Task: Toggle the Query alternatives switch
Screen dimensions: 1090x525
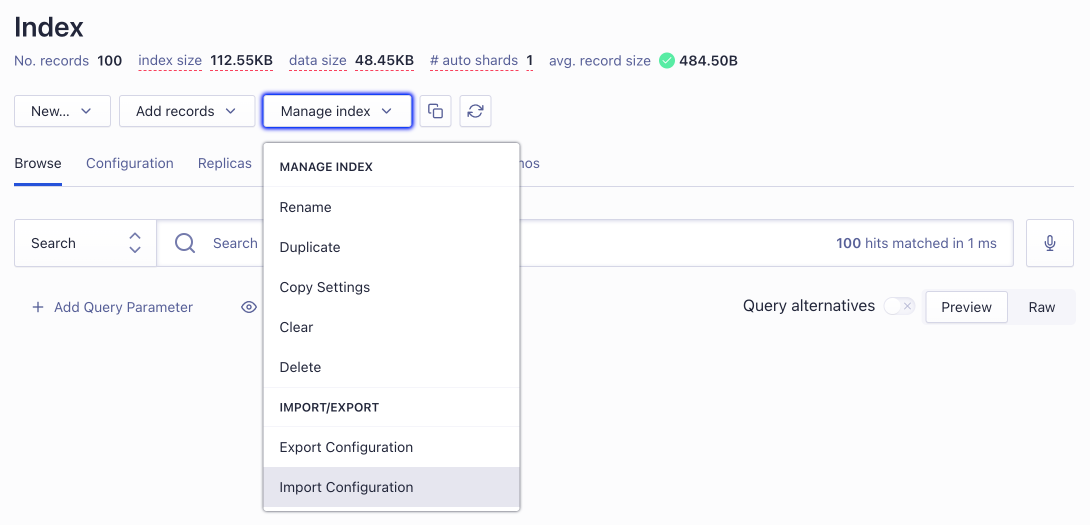Action: [x=900, y=306]
